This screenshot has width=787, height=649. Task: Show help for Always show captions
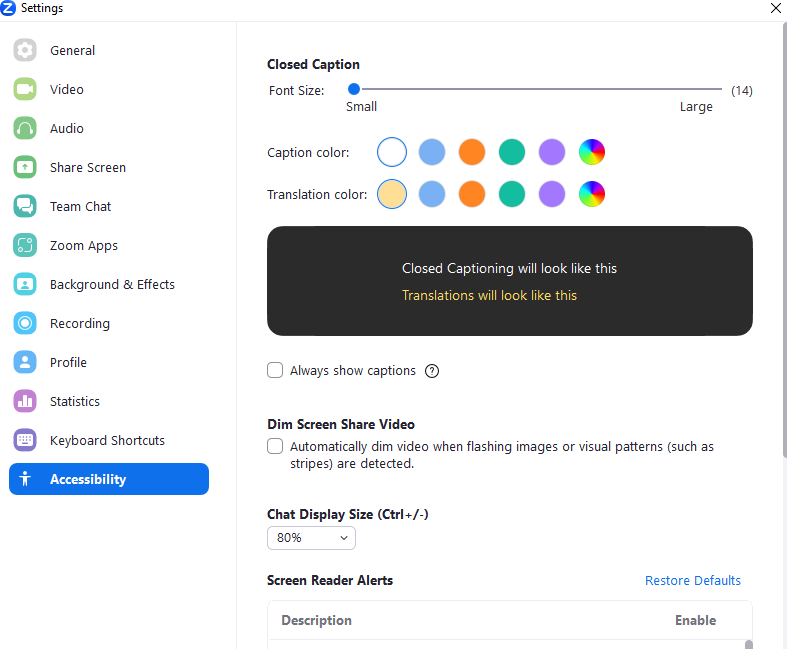[432, 371]
